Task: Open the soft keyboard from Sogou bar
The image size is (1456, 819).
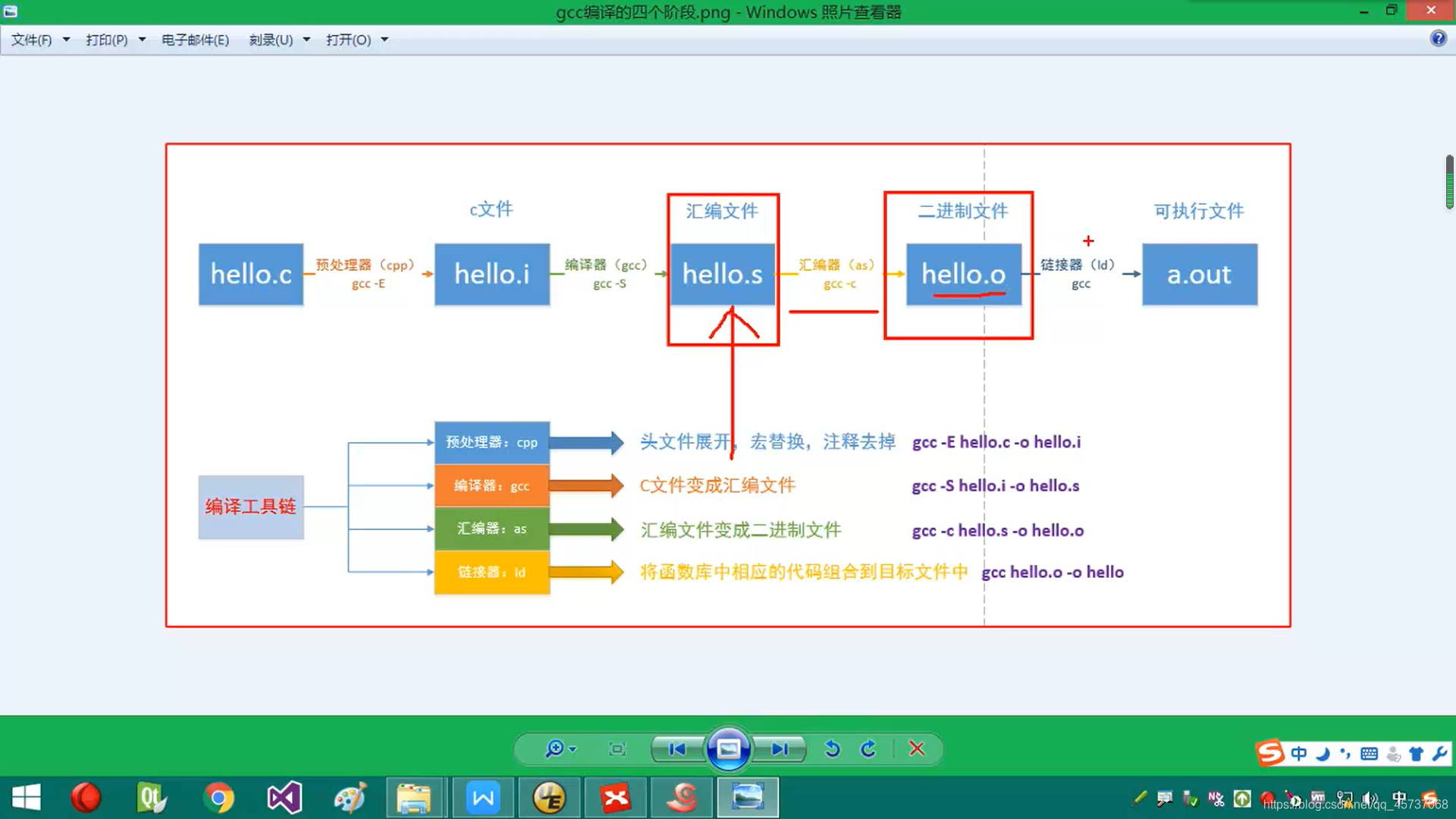Action: coord(1369,754)
